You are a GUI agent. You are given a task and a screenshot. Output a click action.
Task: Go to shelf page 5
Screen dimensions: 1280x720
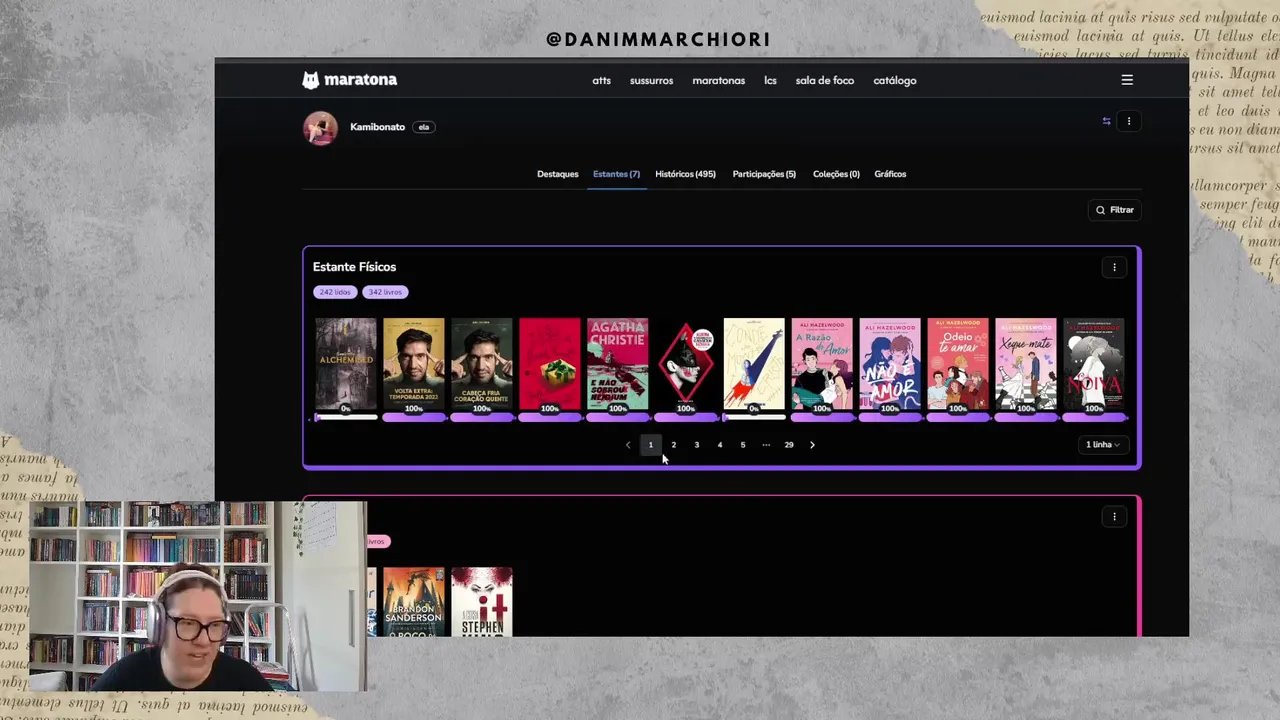pyautogui.click(x=742, y=445)
